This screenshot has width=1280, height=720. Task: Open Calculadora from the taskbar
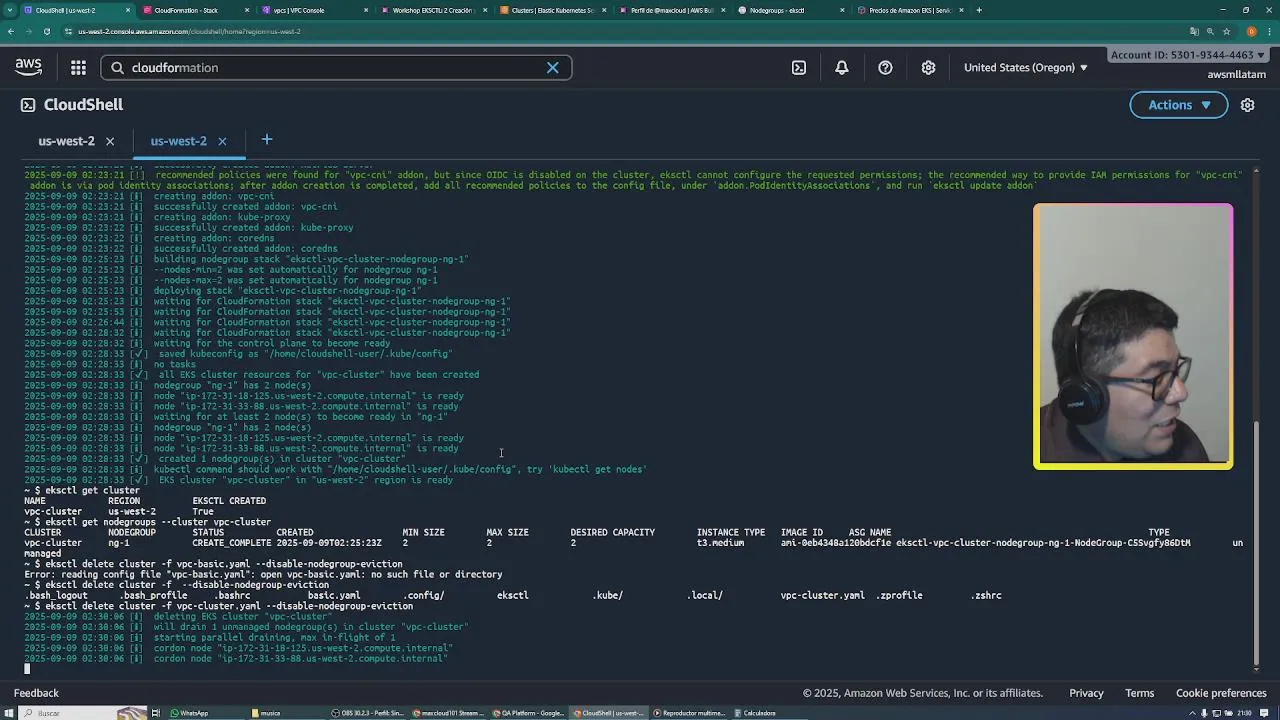click(755, 713)
